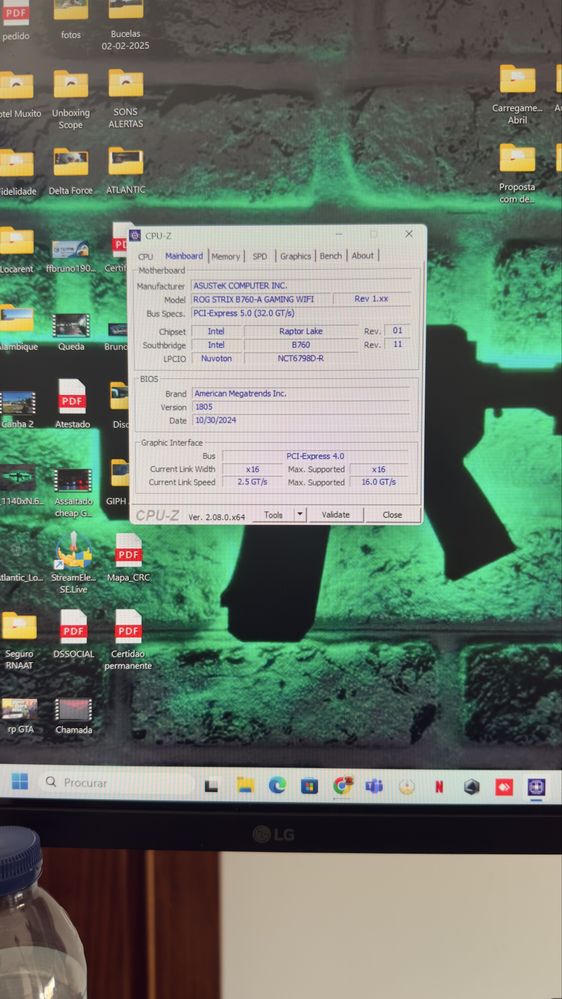Select the pedido PDF file
Screen dimensions: 562x999
(x=16, y=20)
